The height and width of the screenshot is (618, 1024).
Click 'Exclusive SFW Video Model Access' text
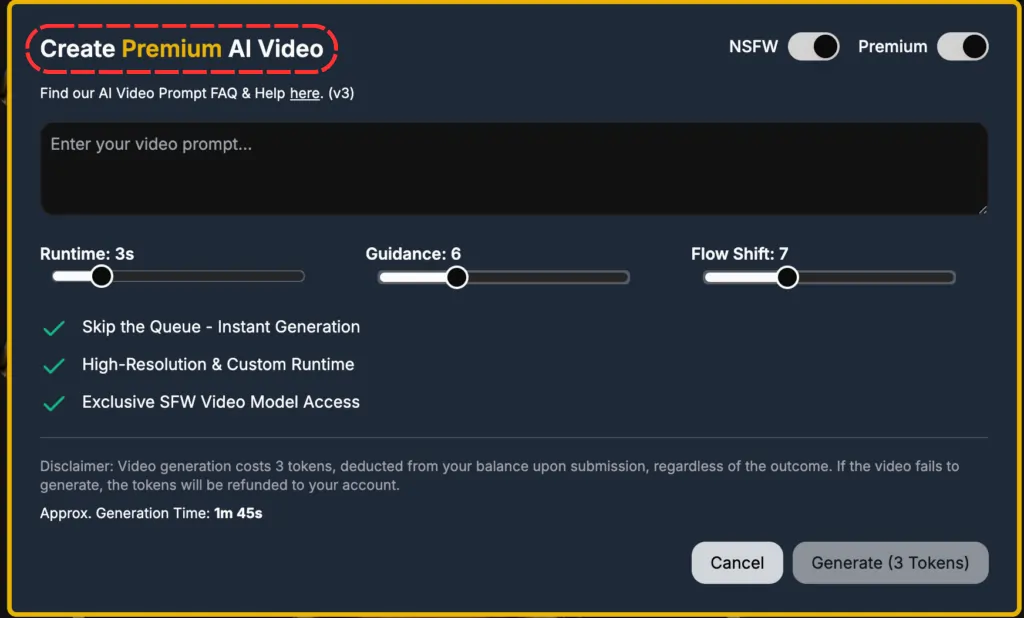click(221, 402)
